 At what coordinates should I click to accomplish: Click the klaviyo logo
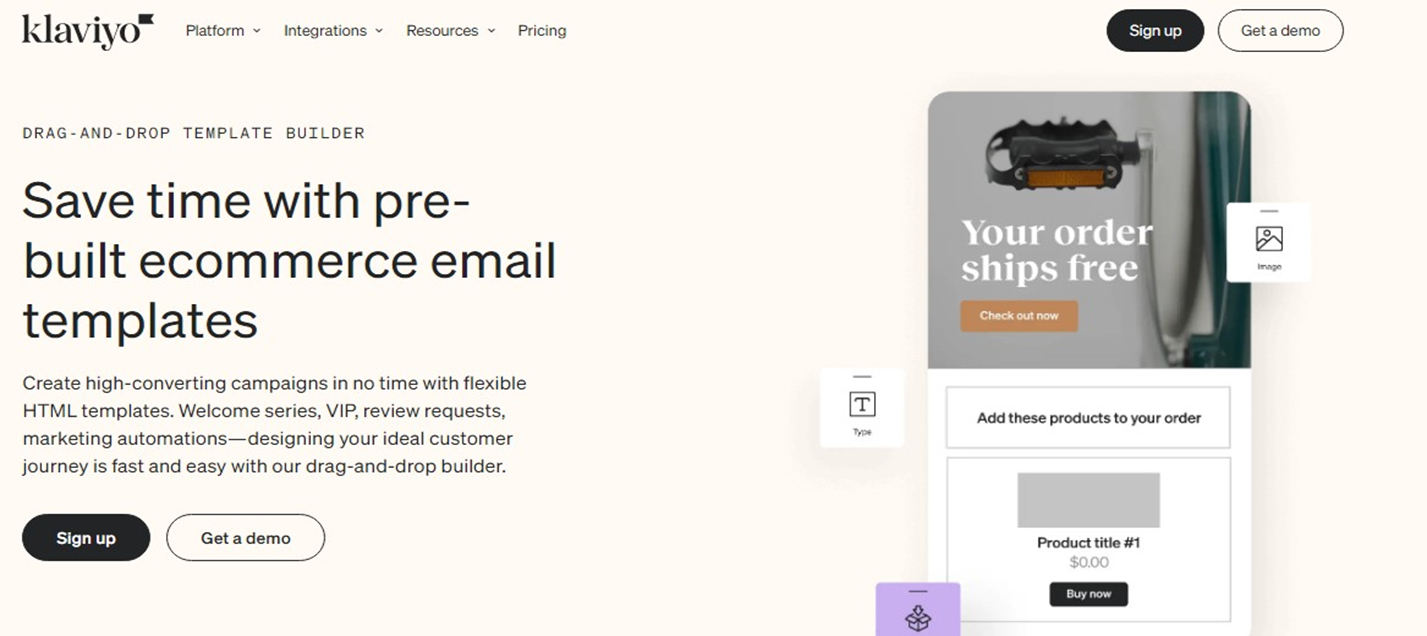(85, 28)
